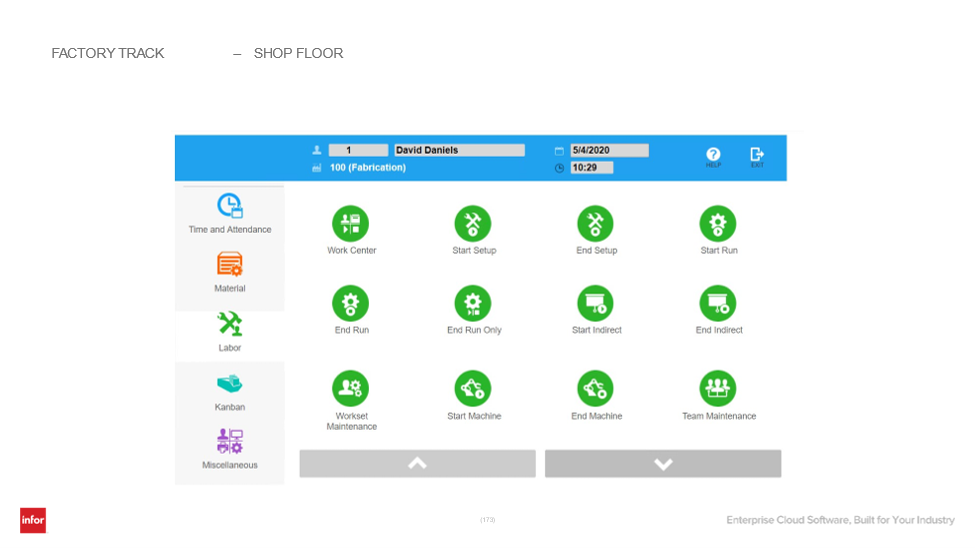Open the Work Center icon
This screenshot has width=975, height=548.
tap(351, 223)
